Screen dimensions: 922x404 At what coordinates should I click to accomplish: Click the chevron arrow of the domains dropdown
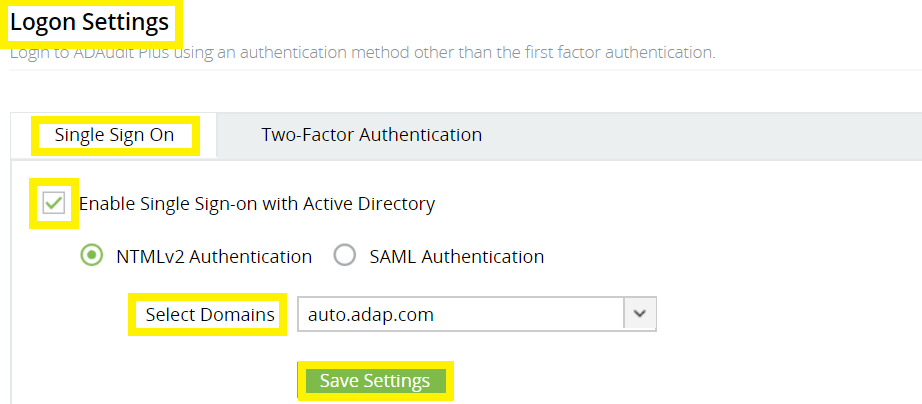click(x=640, y=315)
